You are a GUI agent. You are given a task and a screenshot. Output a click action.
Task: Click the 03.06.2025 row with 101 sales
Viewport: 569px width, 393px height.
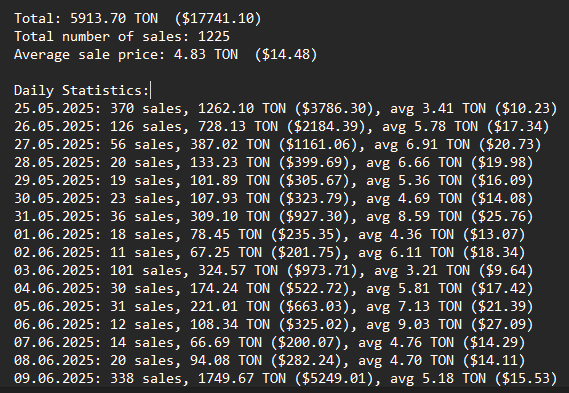click(274, 271)
